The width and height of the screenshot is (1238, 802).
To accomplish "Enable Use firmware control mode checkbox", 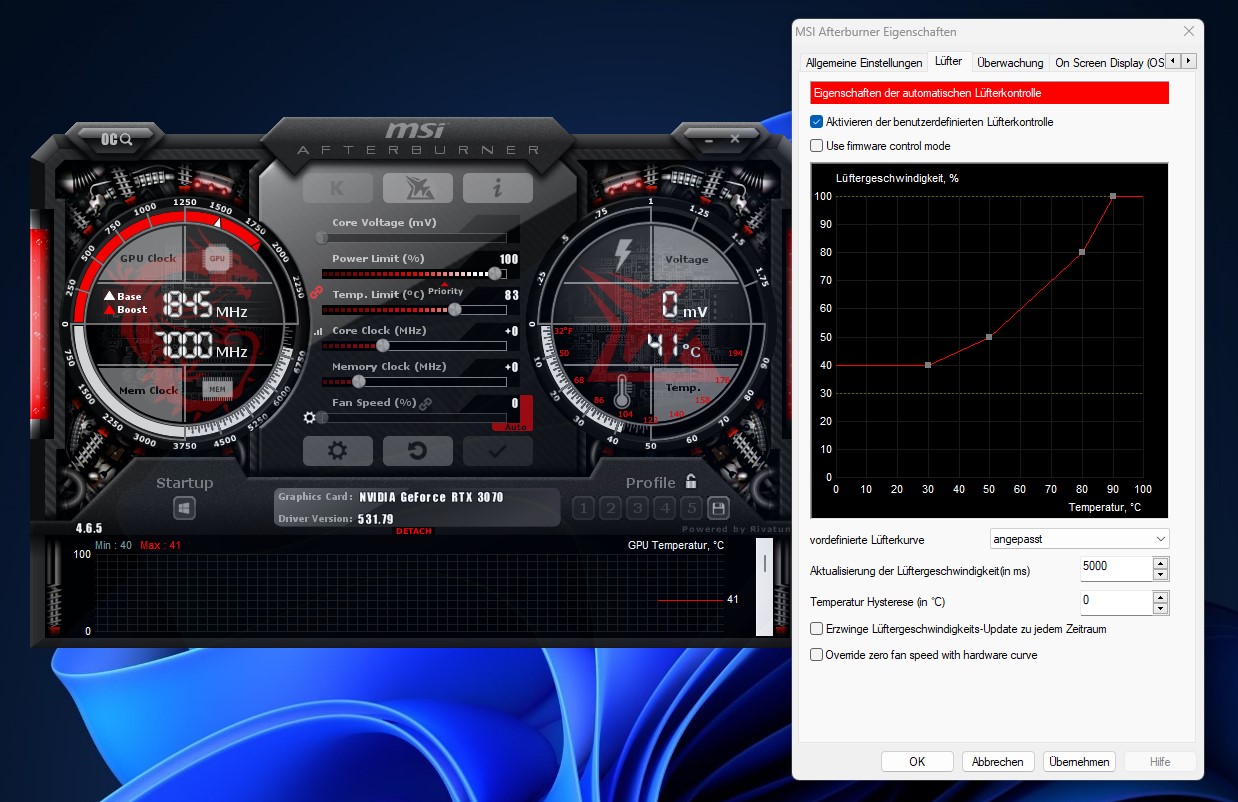I will point(817,146).
